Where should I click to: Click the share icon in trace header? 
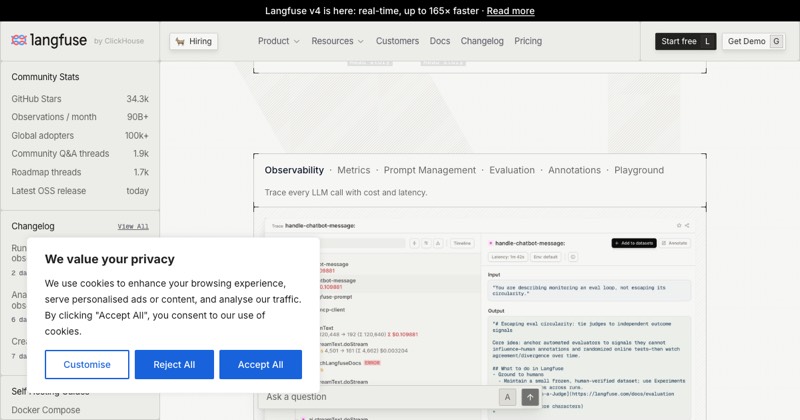[x=687, y=225]
